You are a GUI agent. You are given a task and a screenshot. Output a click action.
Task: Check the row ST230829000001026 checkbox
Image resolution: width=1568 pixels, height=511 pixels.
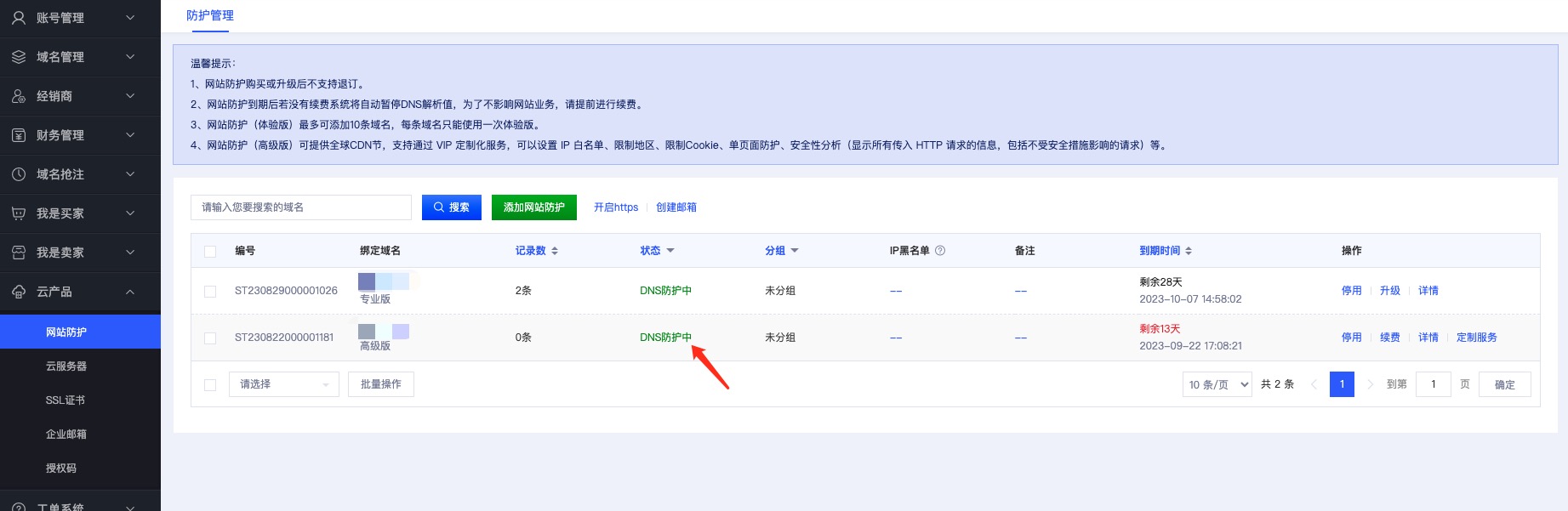(x=210, y=292)
